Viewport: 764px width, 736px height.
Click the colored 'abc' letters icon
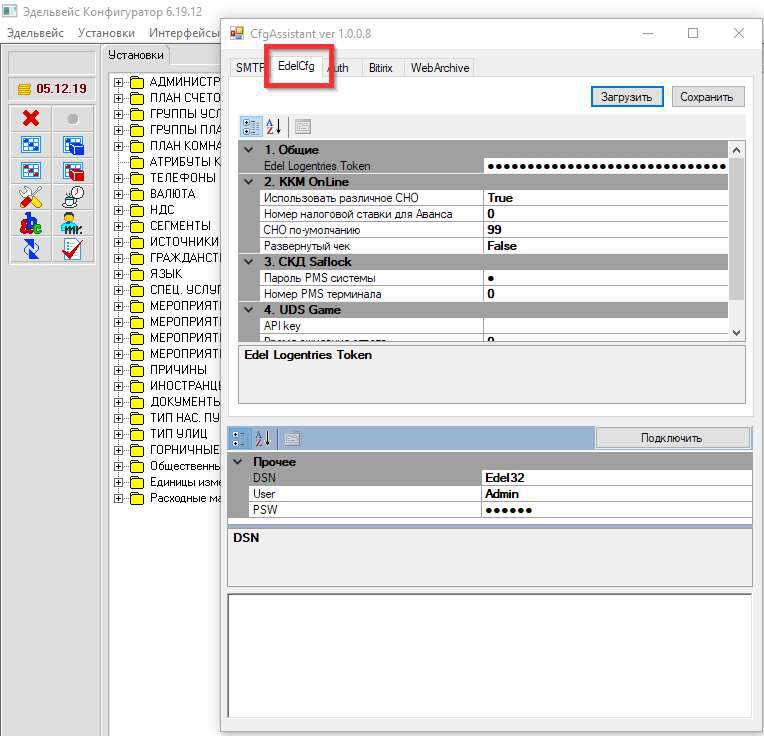30,223
